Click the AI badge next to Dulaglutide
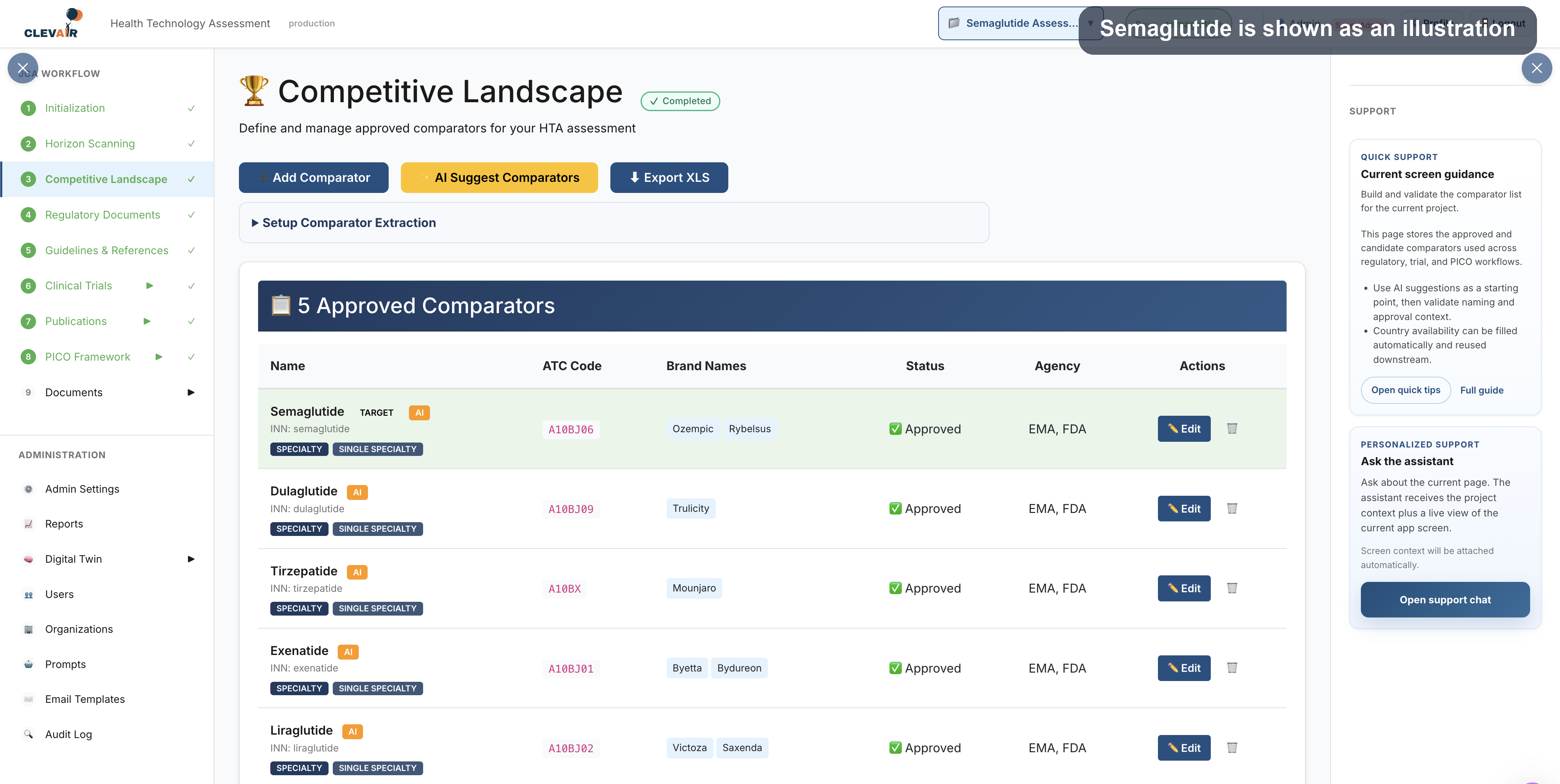1560x784 pixels. click(357, 492)
